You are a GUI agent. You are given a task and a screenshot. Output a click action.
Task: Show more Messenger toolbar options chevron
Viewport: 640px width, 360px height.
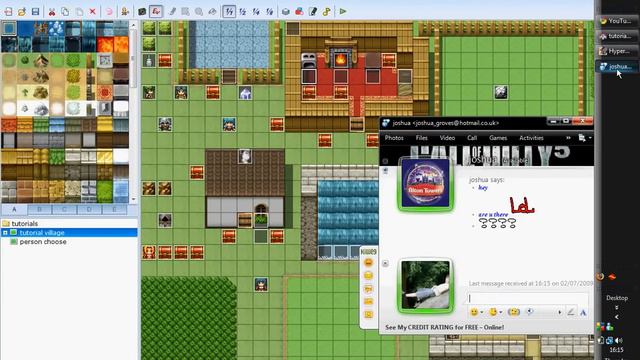tap(568, 138)
